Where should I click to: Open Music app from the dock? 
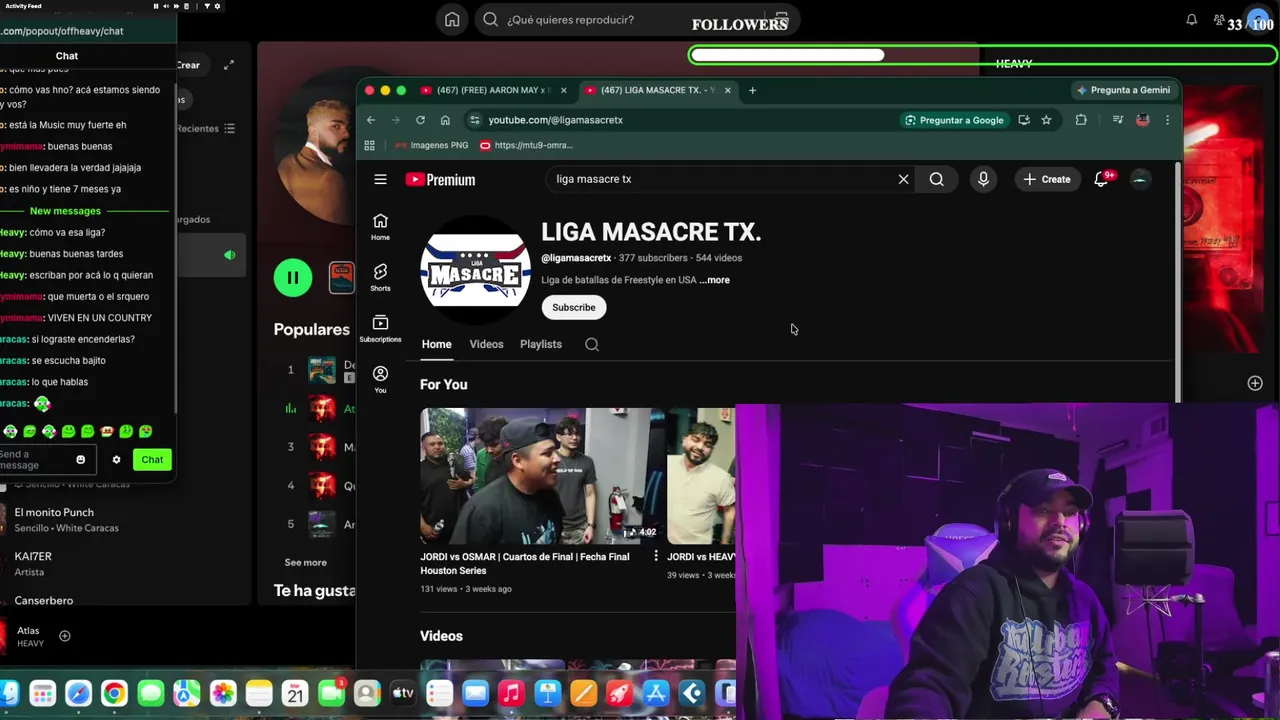[511, 693]
